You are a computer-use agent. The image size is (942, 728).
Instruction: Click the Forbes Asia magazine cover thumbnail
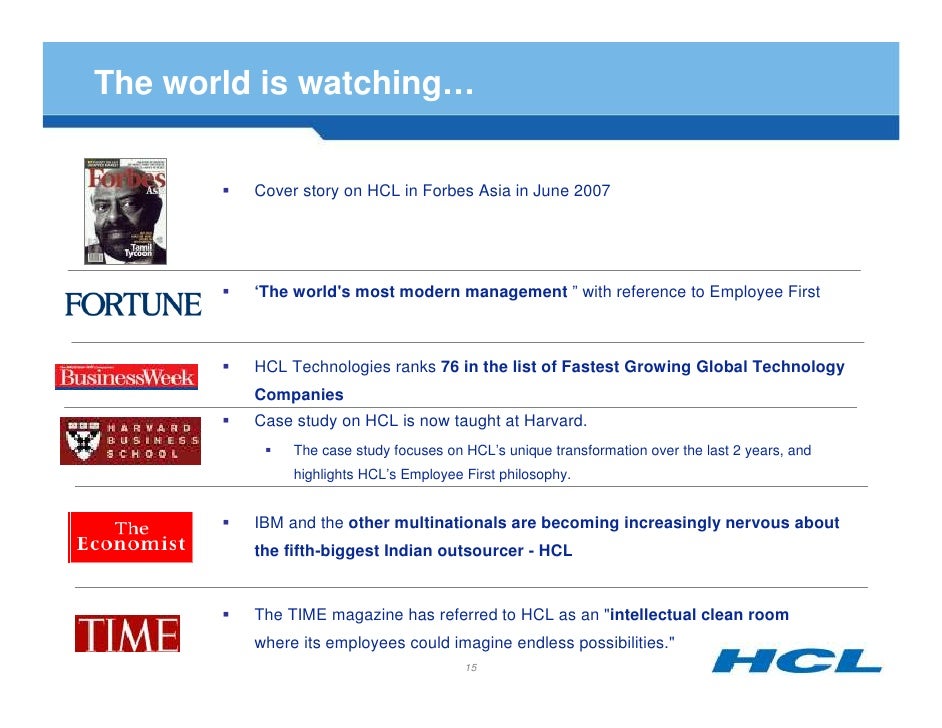pyautogui.click(x=126, y=211)
